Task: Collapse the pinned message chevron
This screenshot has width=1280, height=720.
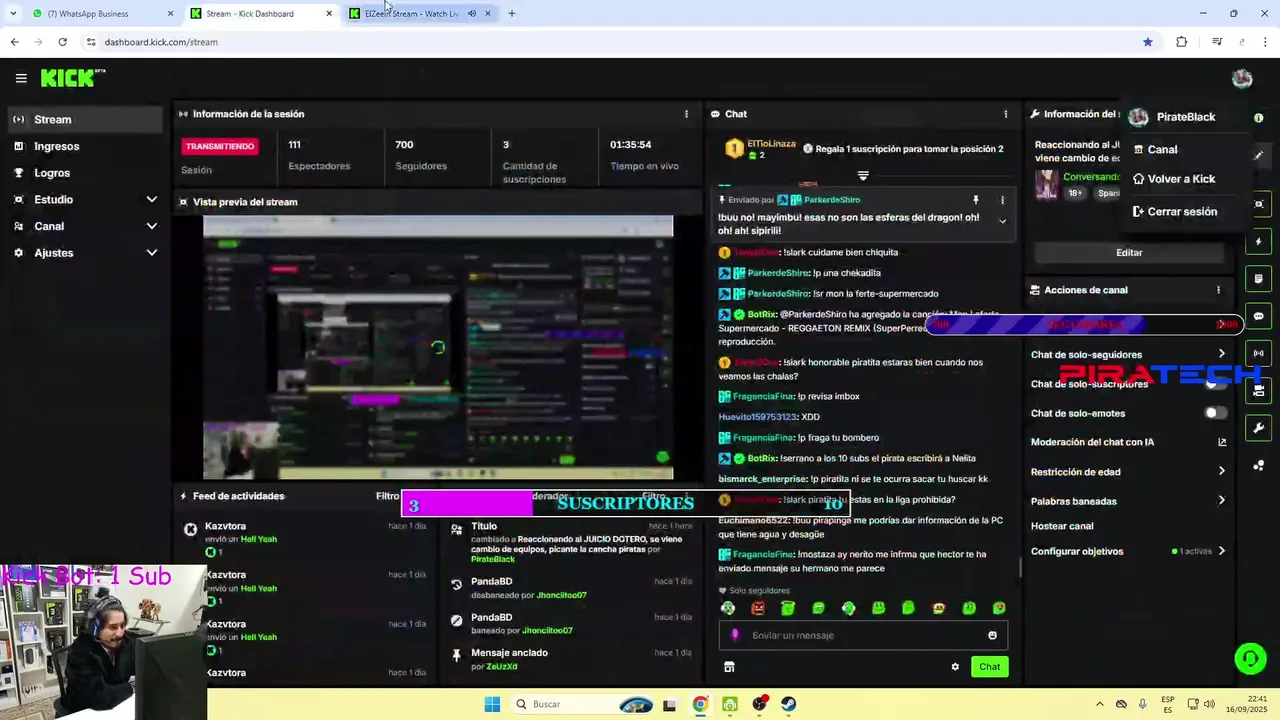Action: click(1002, 222)
